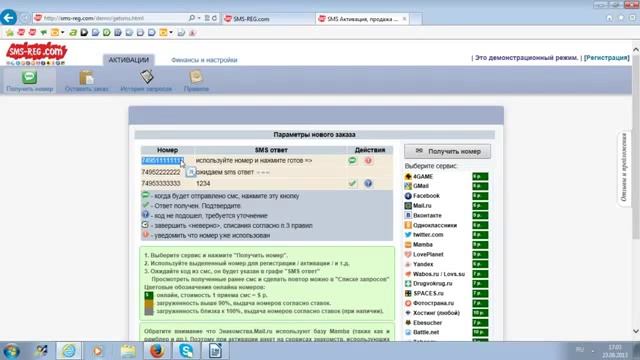640x360 pixels.
Task: Choose the GMail service
Action: coord(420,186)
